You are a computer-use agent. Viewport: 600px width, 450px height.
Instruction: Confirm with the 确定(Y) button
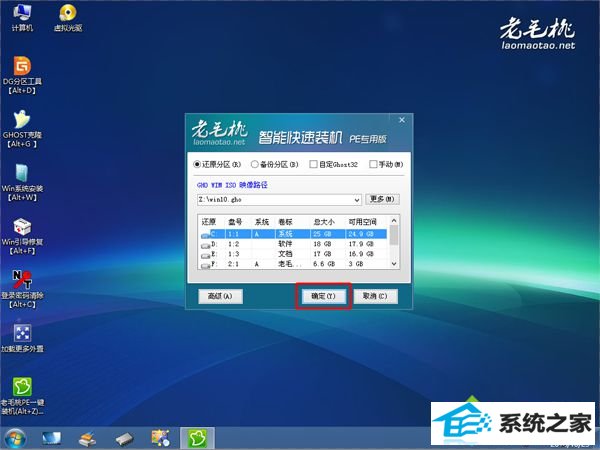click(323, 296)
